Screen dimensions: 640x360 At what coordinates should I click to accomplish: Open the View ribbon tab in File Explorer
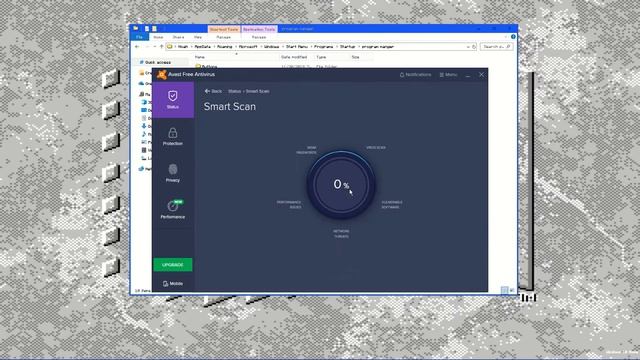pyautogui.click(x=198, y=37)
